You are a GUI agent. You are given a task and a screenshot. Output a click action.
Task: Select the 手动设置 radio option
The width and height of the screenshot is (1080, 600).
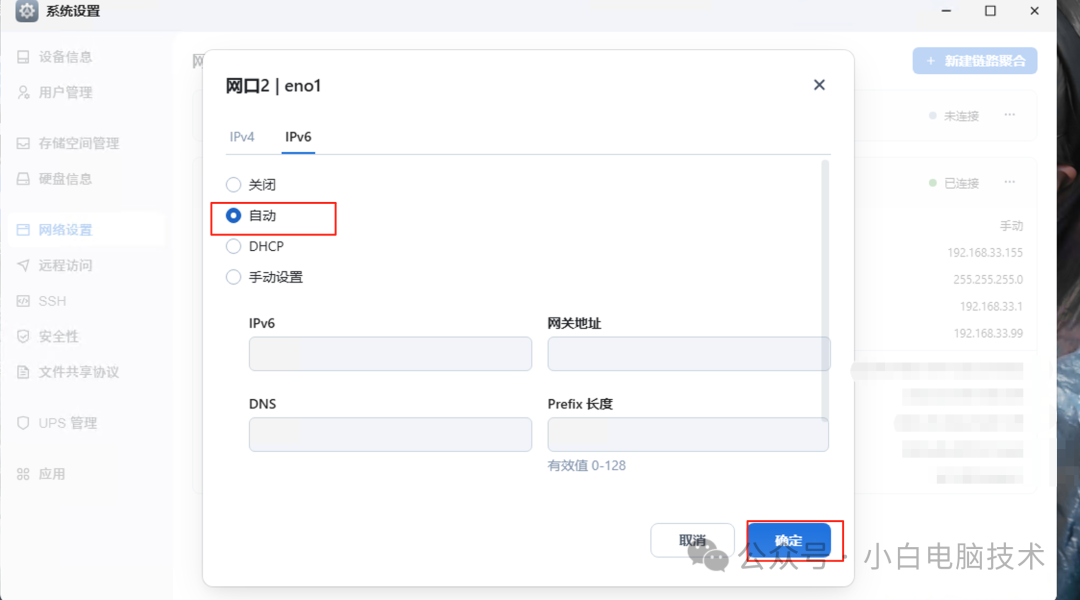point(235,277)
